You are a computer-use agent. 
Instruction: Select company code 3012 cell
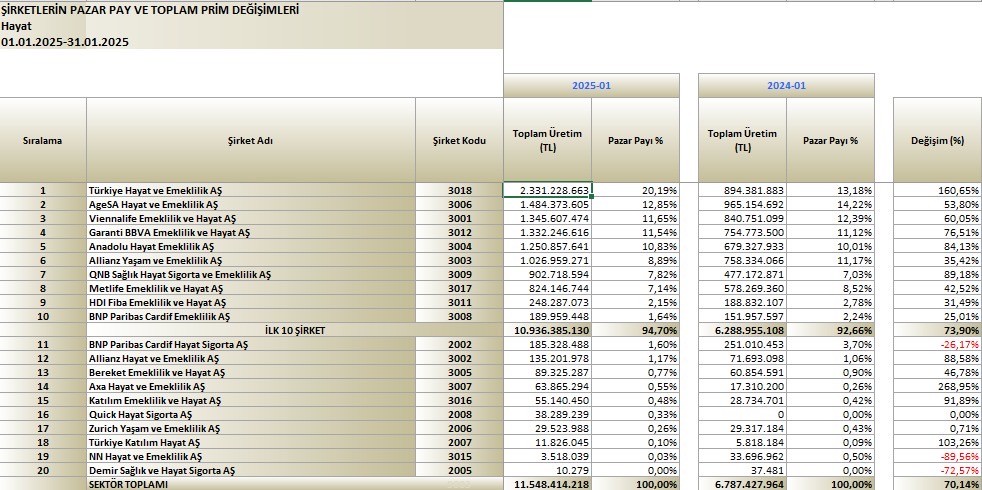(x=459, y=232)
